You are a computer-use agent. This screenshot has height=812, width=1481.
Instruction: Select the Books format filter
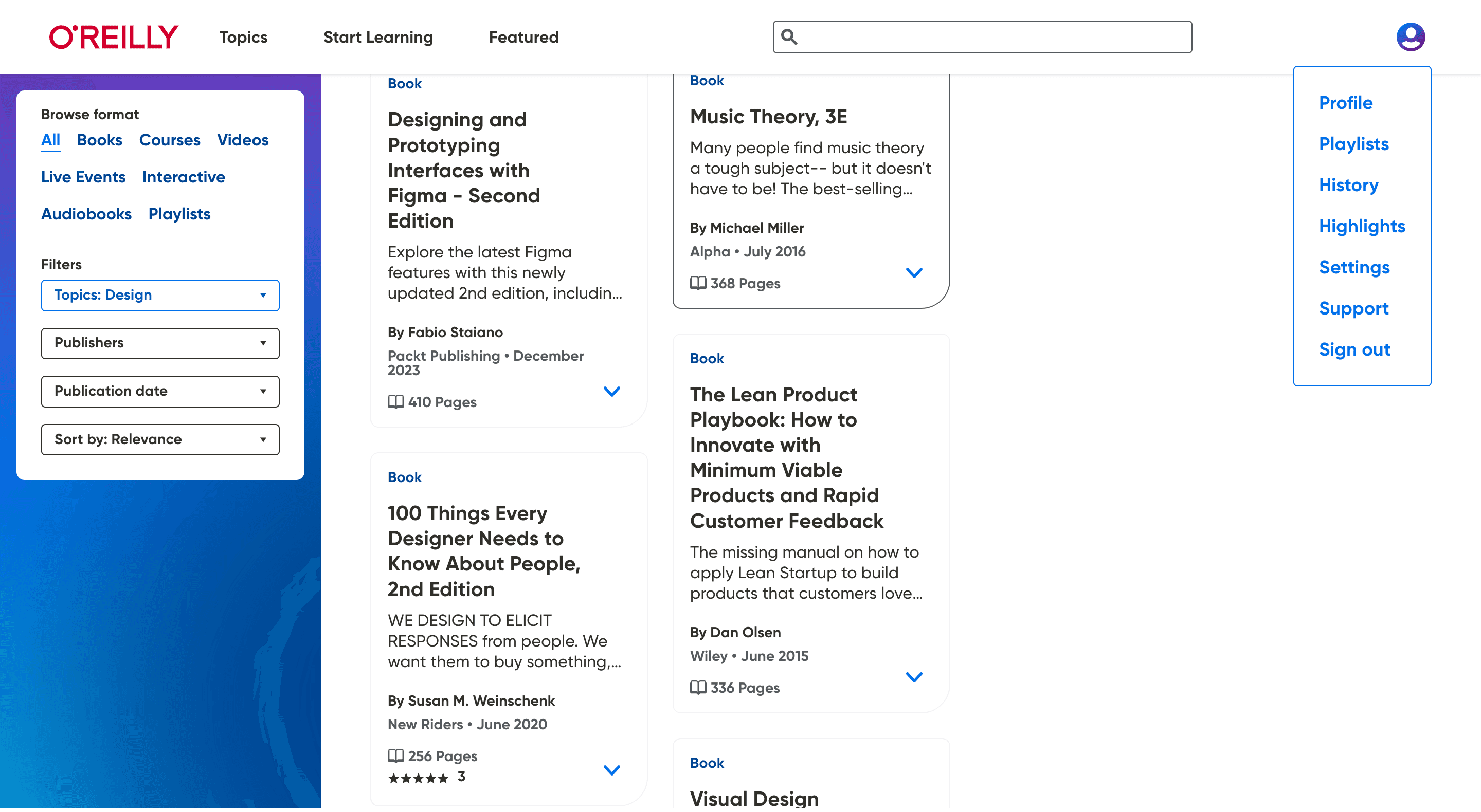99,139
